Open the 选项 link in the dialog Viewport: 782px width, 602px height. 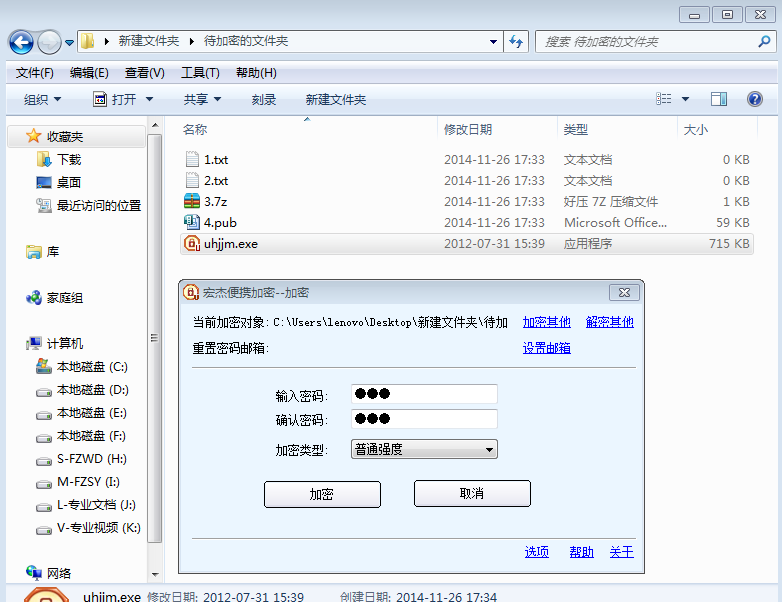click(x=537, y=552)
